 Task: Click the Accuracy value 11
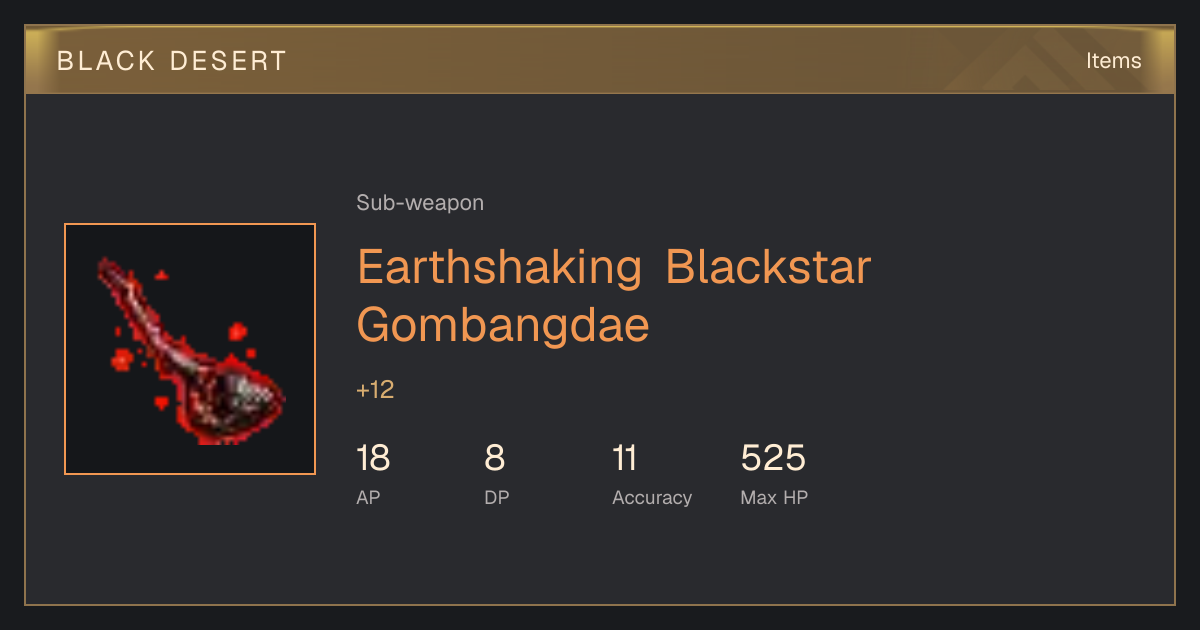625,459
